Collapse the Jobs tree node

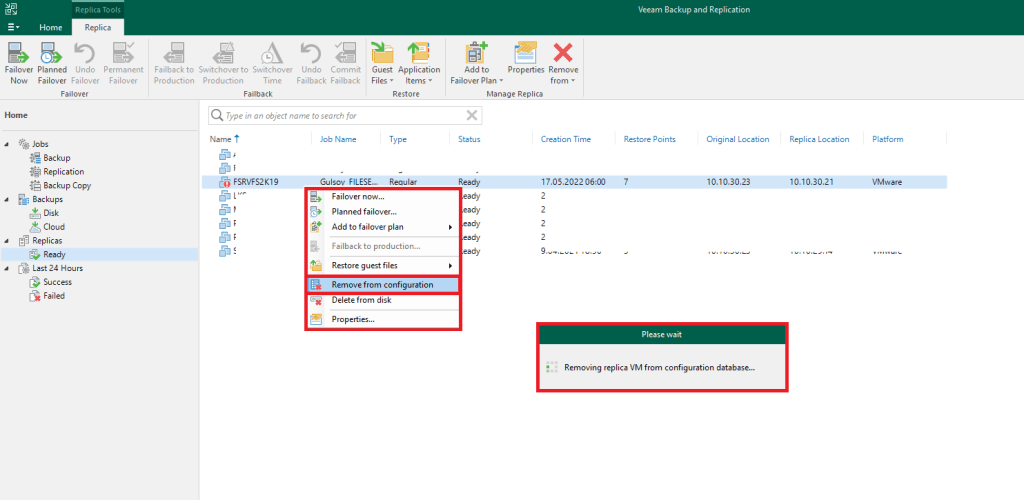(x=9, y=144)
